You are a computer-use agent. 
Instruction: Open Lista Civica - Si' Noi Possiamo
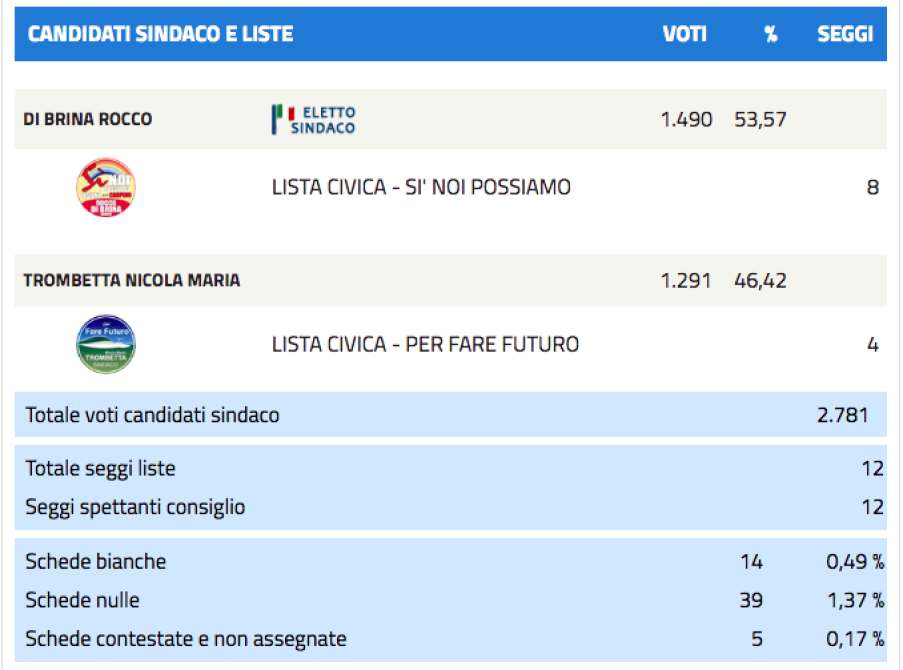tap(421, 187)
